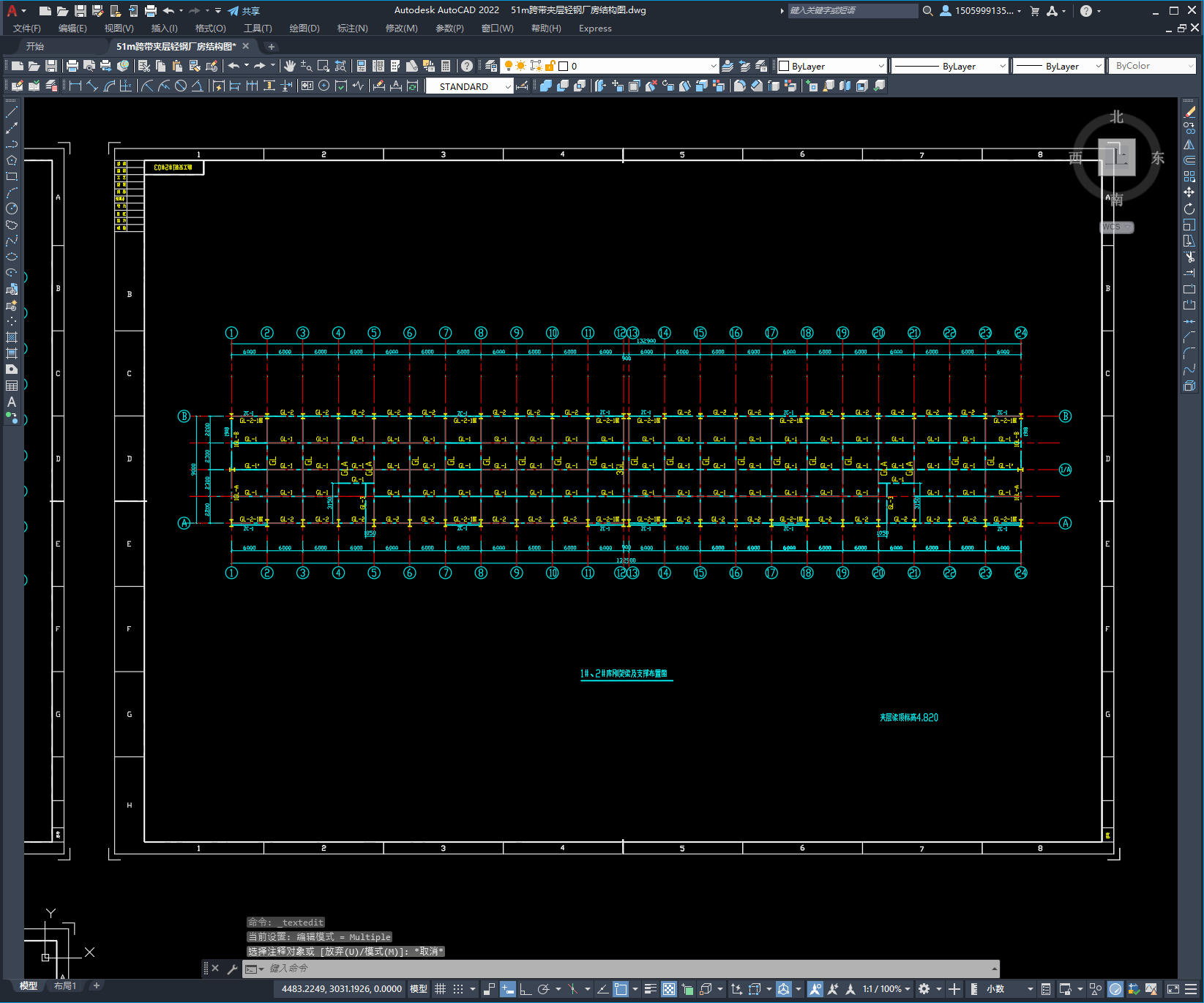The image size is (1204, 1003).
Task: Click the signed-in account 1505999135
Action: click(981, 11)
